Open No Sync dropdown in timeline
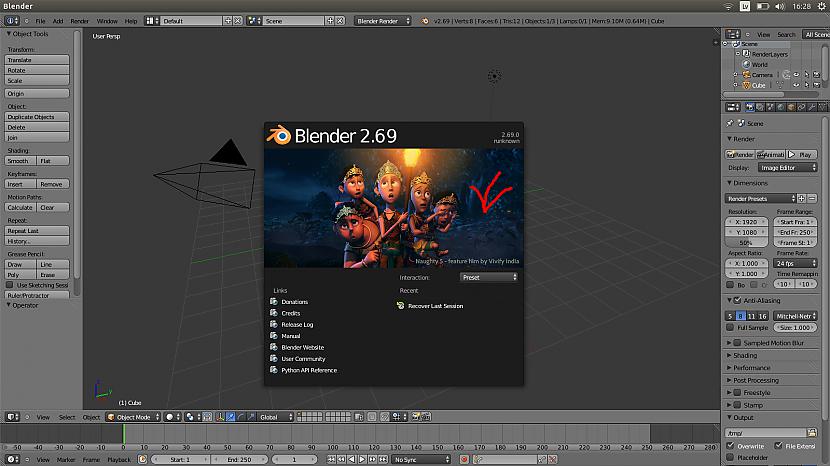830x466 pixels. coord(421,459)
